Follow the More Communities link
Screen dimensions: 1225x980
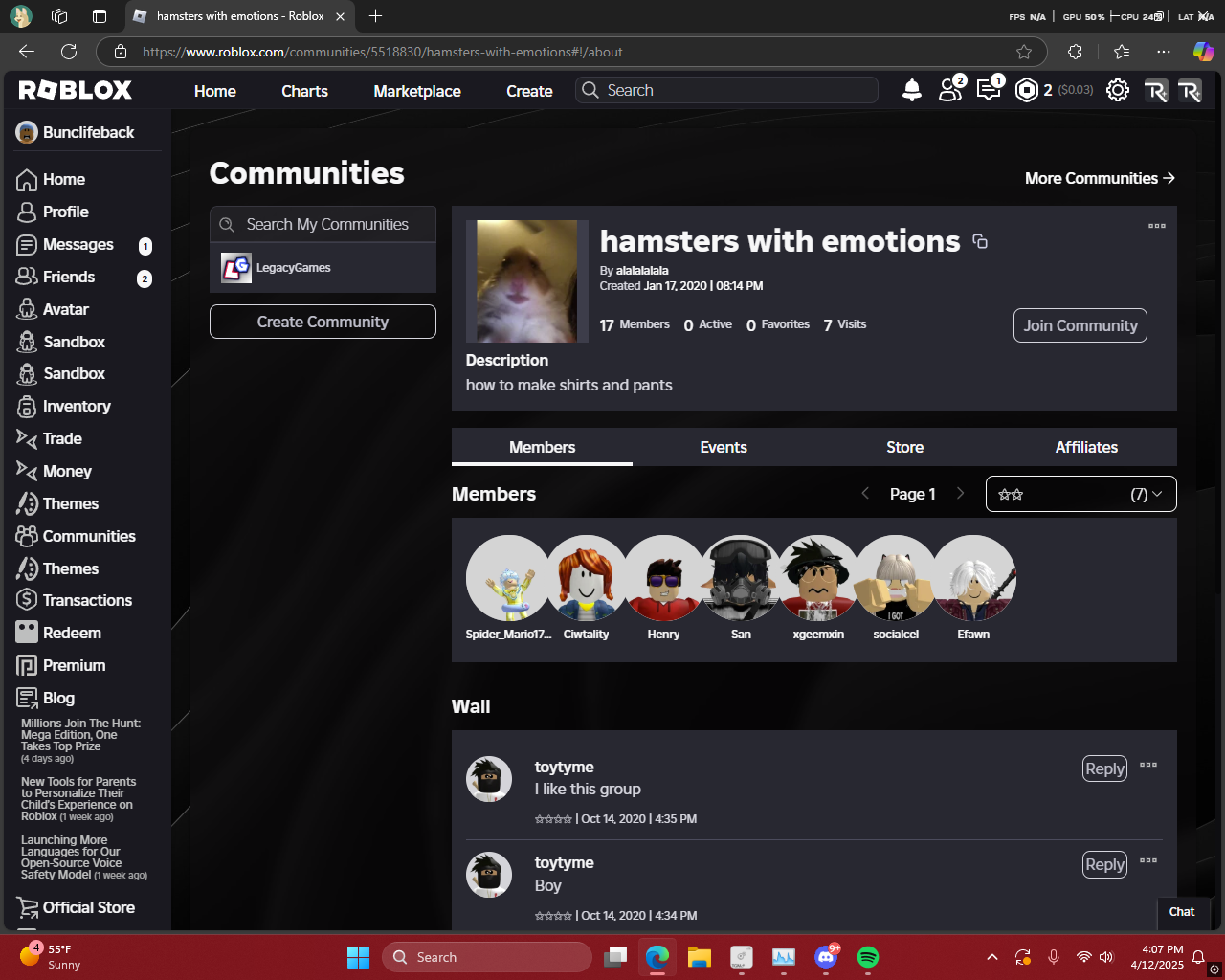click(1100, 178)
